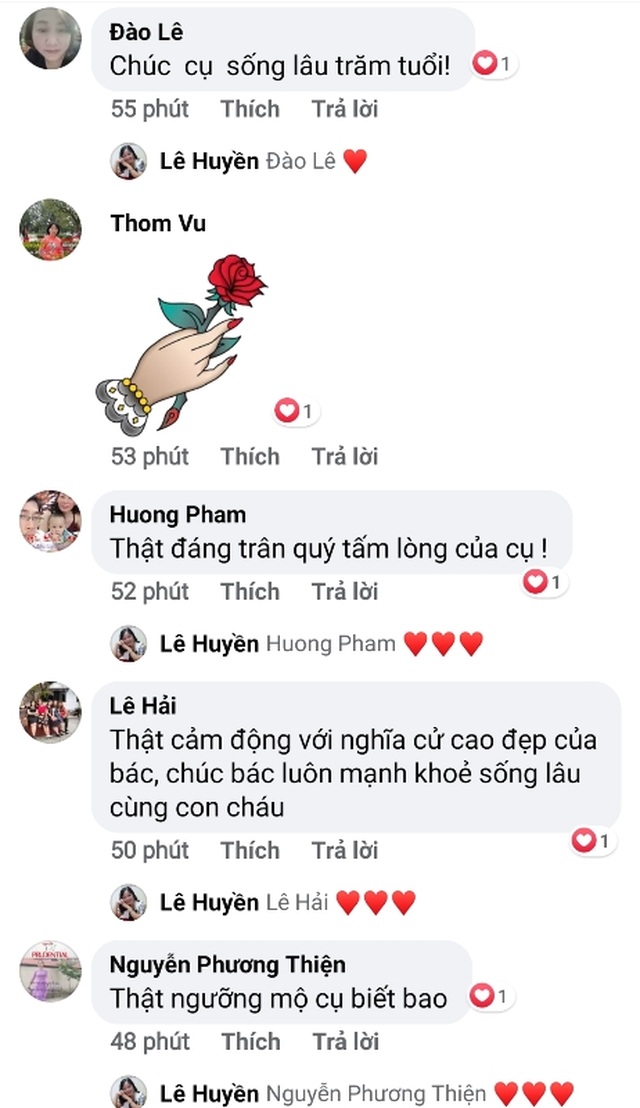The height and width of the screenshot is (1108, 640).
Task: Toggle Thích under Huong Pham's comment
Action: (x=250, y=591)
